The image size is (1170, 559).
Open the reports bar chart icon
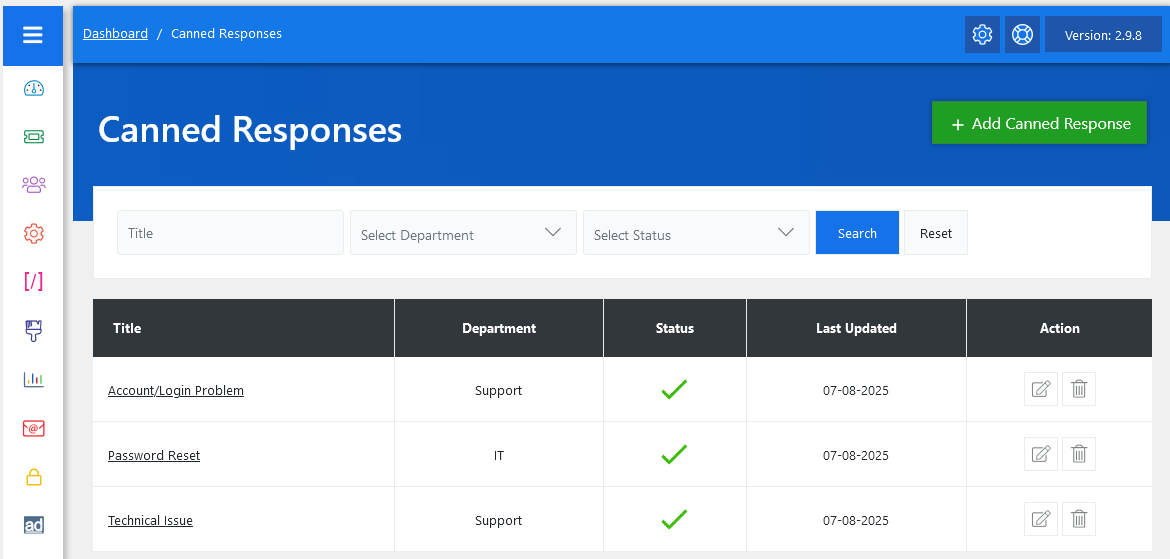34,379
